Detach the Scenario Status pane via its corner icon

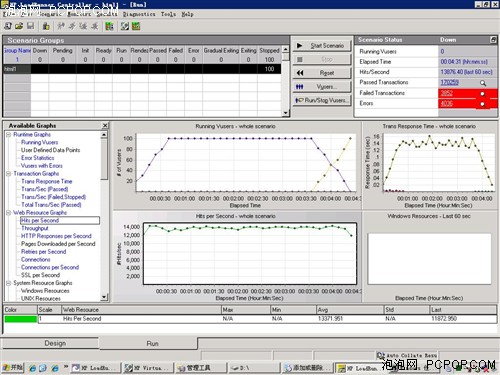(x=493, y=40)
